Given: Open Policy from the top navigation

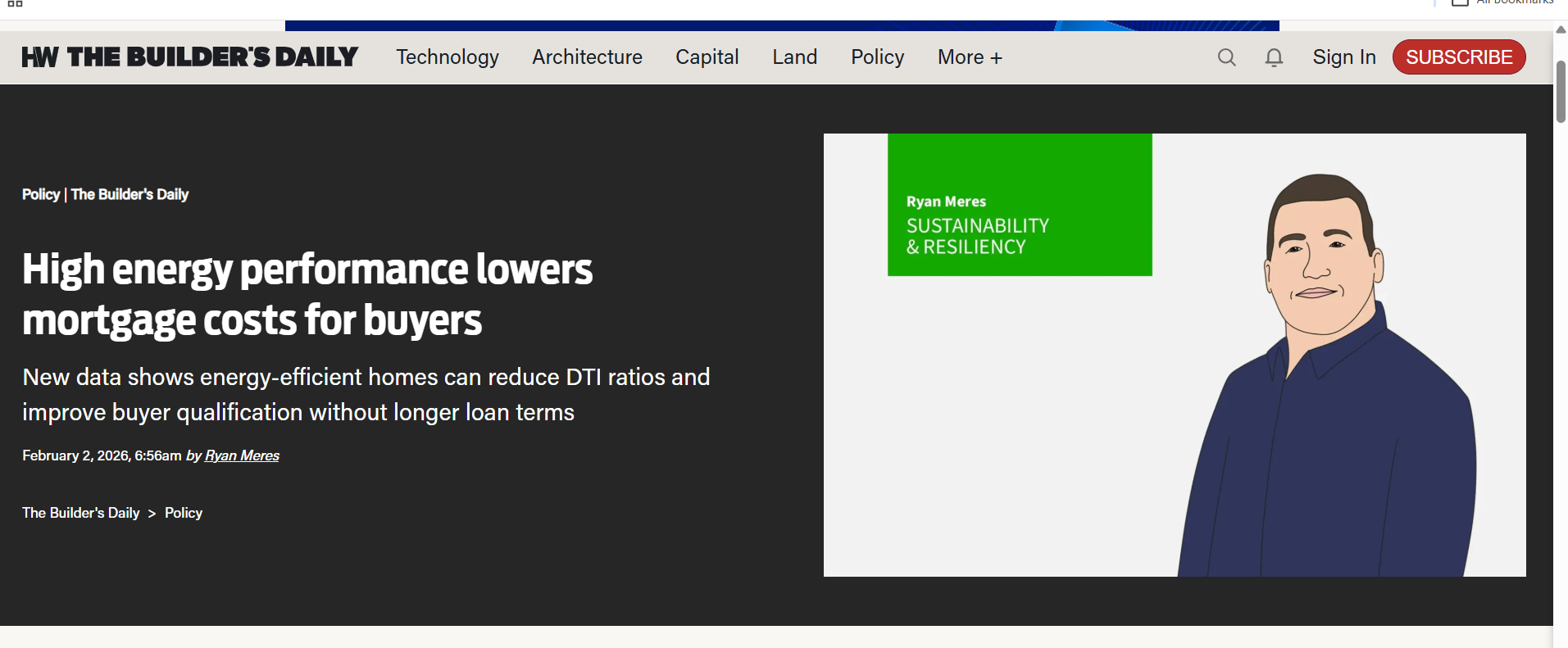Looking at the screenshot, I should tap(877, 57).
